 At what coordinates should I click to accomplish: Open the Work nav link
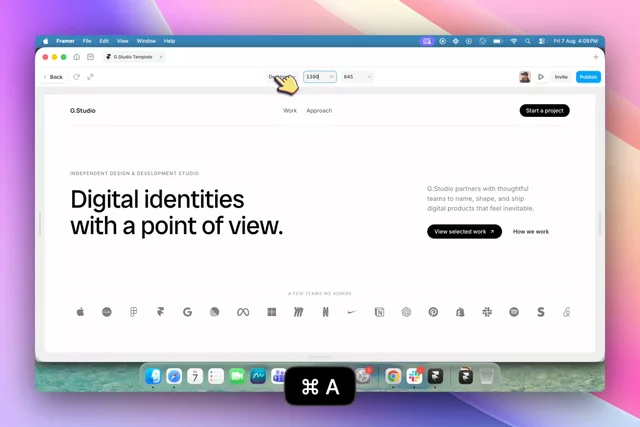pos(290,111)
